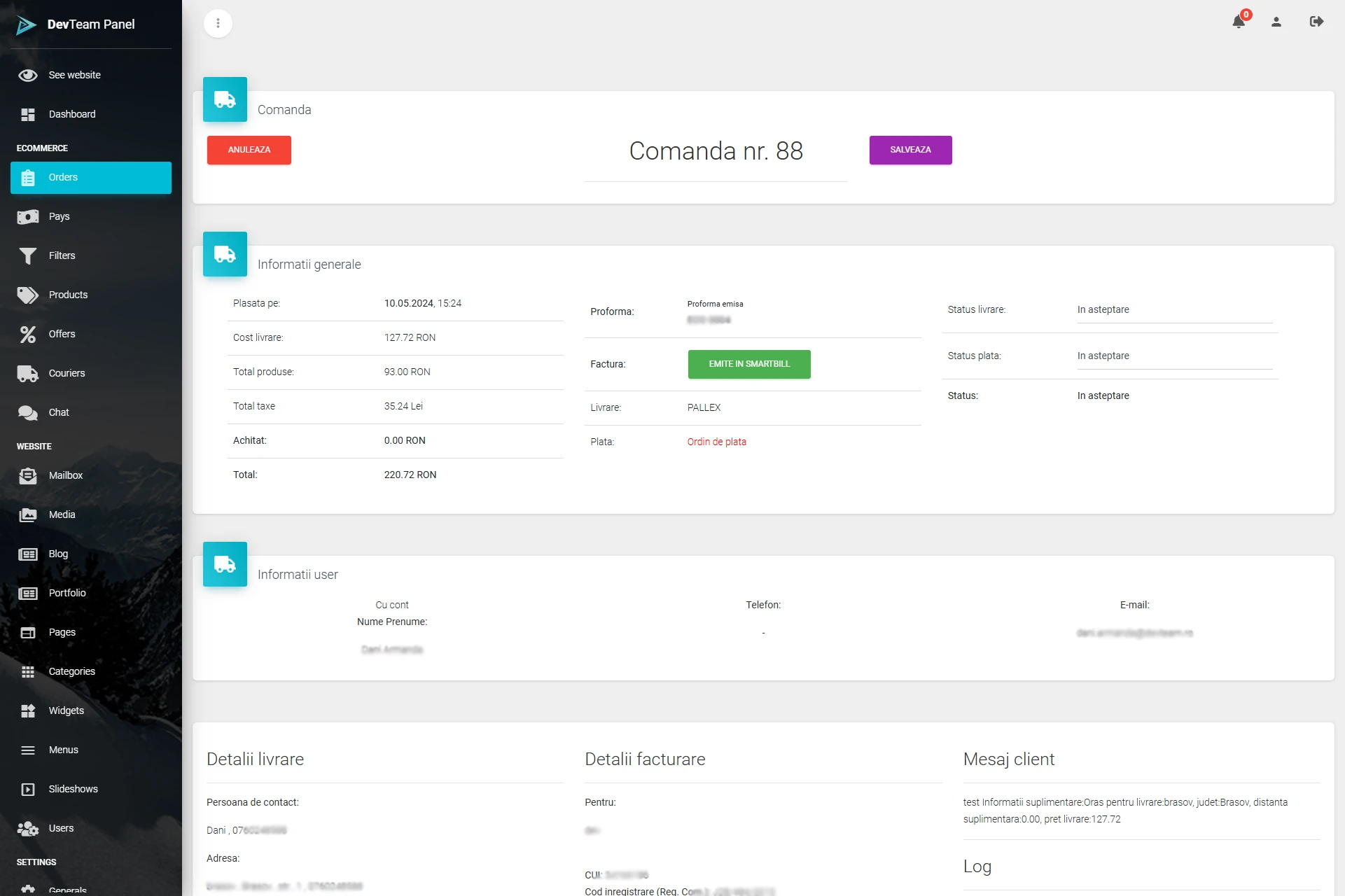1345x896 pixels.
Task: Click the logout arrow icon
Action: (x=1316, y=22)
